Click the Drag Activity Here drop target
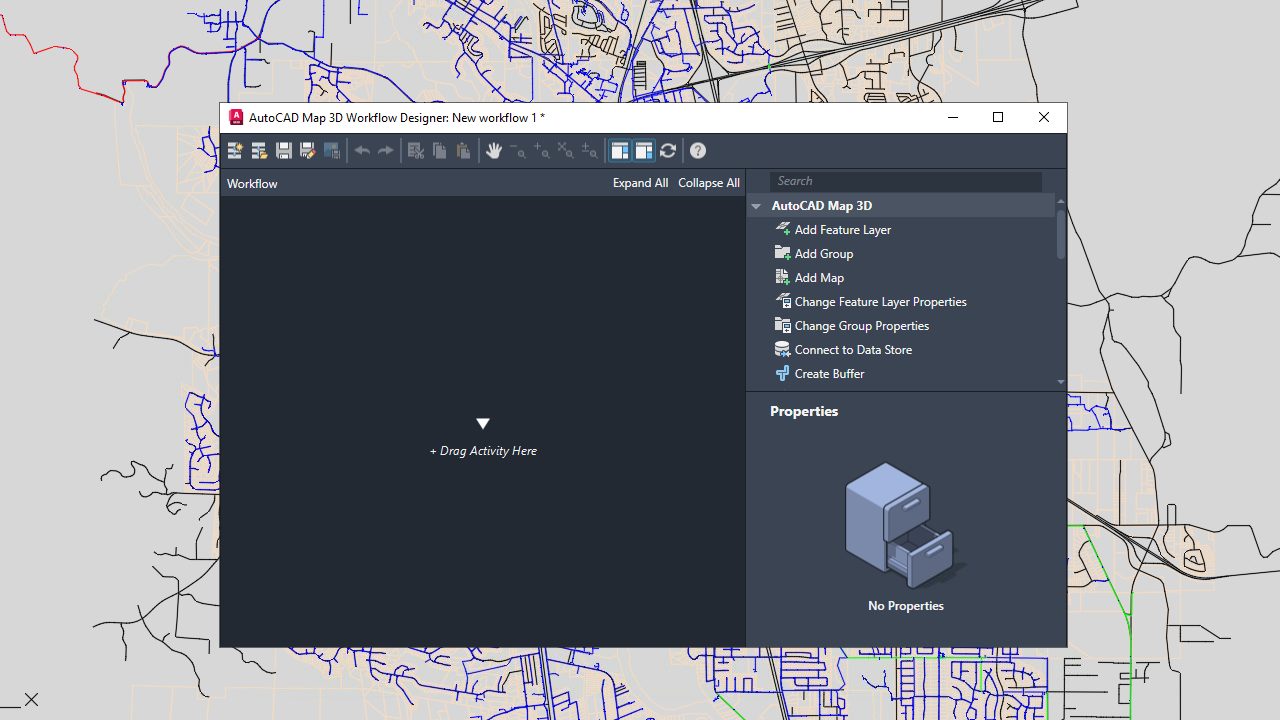 (483, 451)
